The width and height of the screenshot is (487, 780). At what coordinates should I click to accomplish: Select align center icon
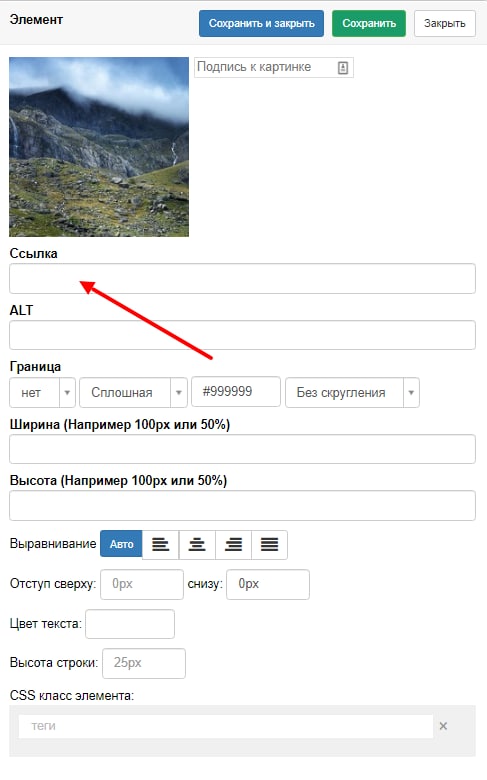(x=197, y=545)
